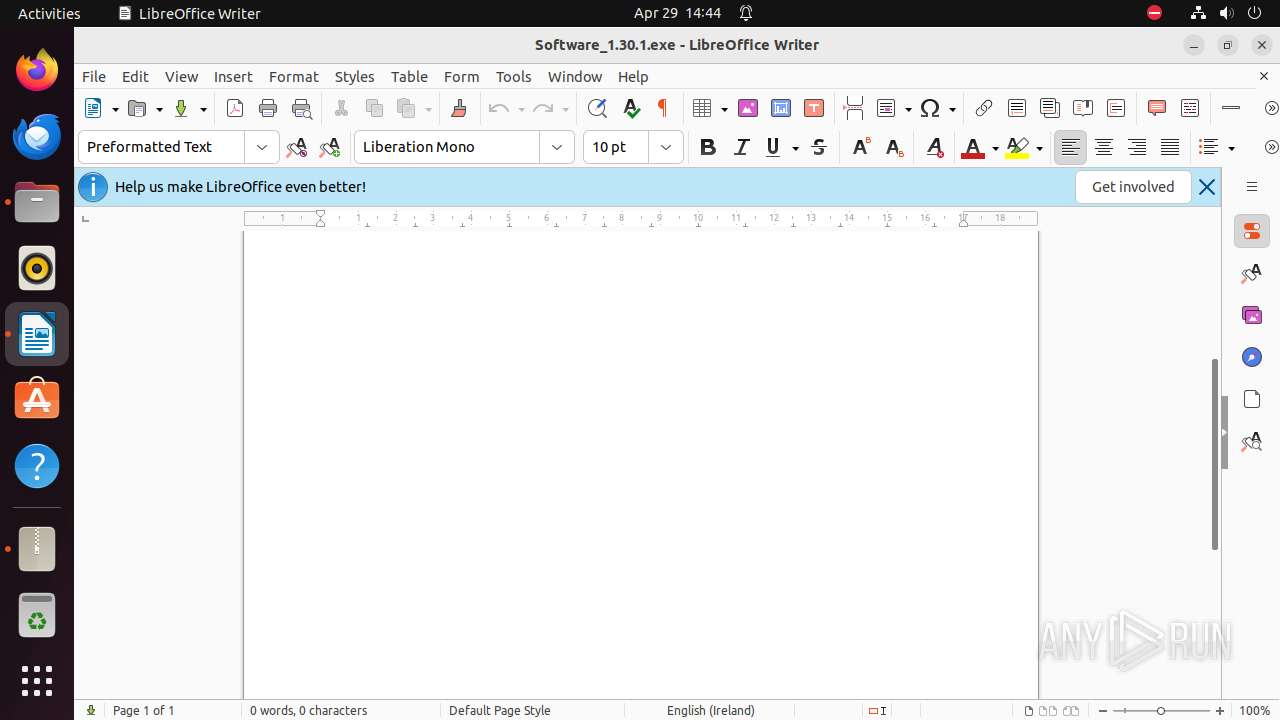Clear direct formatting
1280x720 pixels.
(x=935, y=148)
